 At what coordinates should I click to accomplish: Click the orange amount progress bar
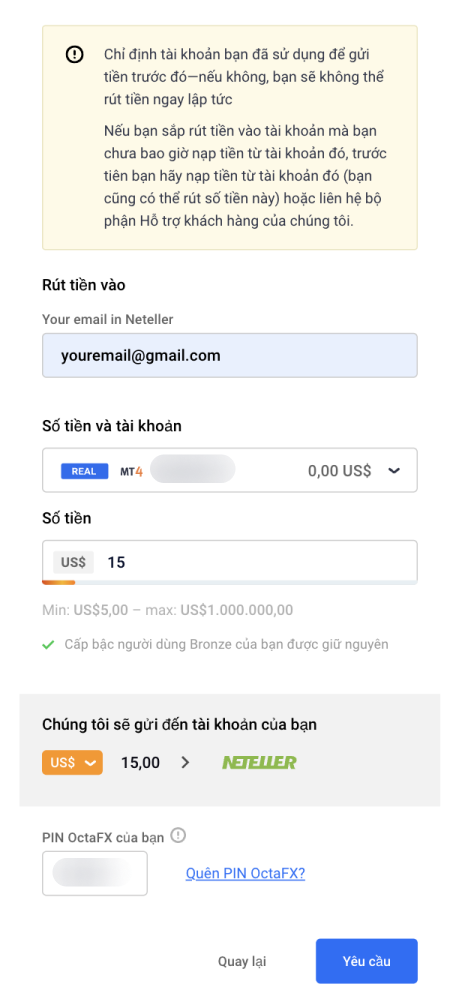pyautogui.click(x=58, y=582)
